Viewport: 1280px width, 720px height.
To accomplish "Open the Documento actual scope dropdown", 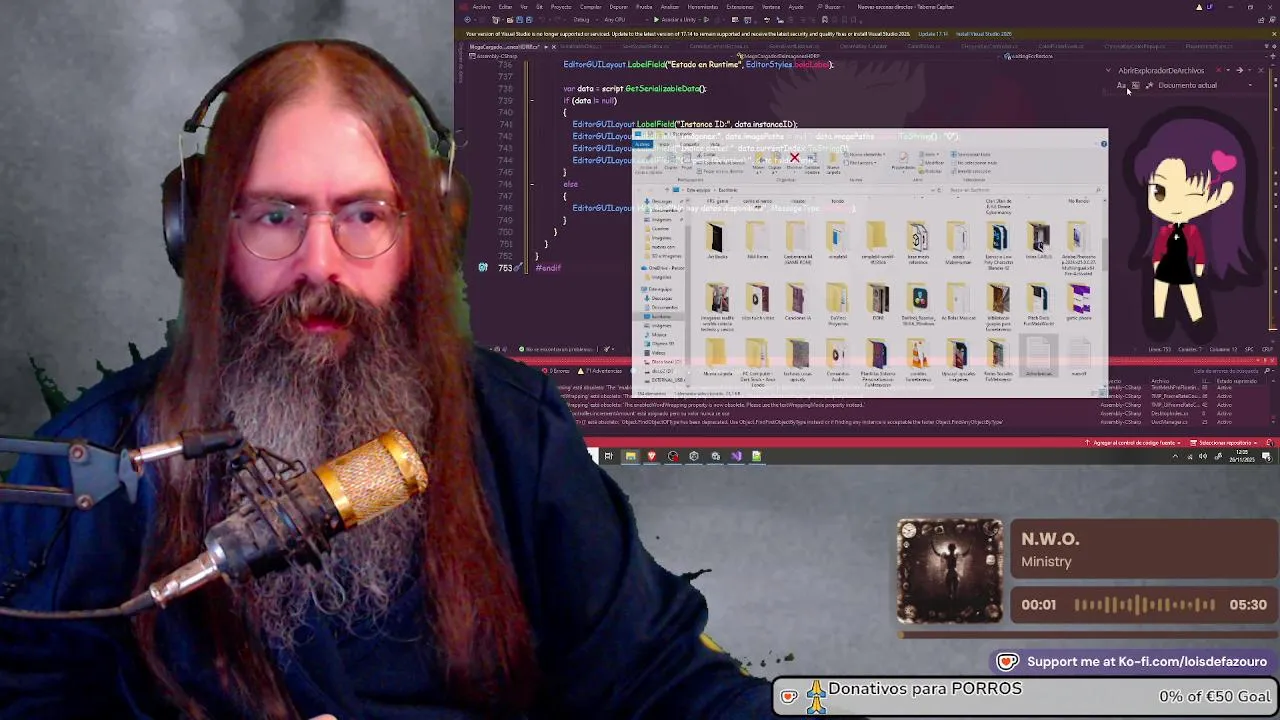I will tap(1205, 85).
